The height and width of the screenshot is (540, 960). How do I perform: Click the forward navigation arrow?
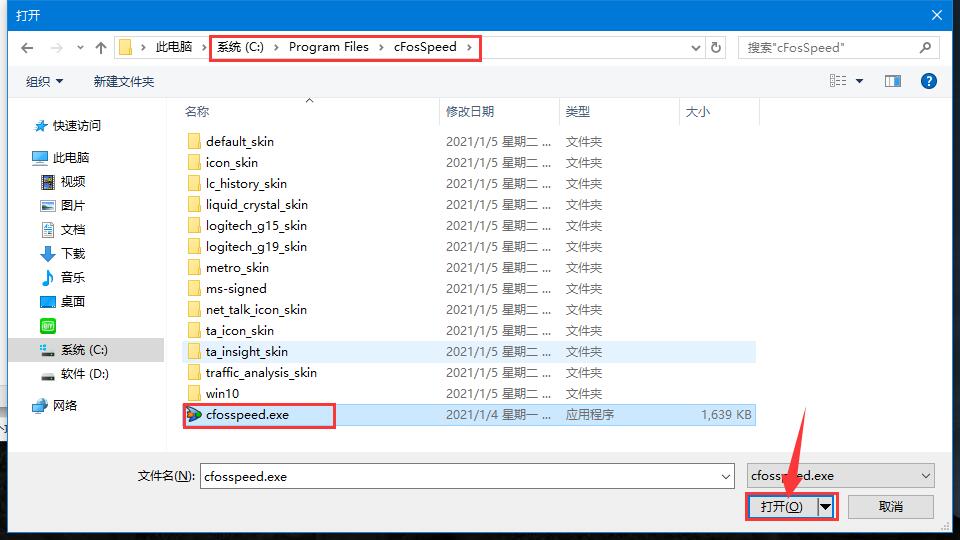[56, 48]
